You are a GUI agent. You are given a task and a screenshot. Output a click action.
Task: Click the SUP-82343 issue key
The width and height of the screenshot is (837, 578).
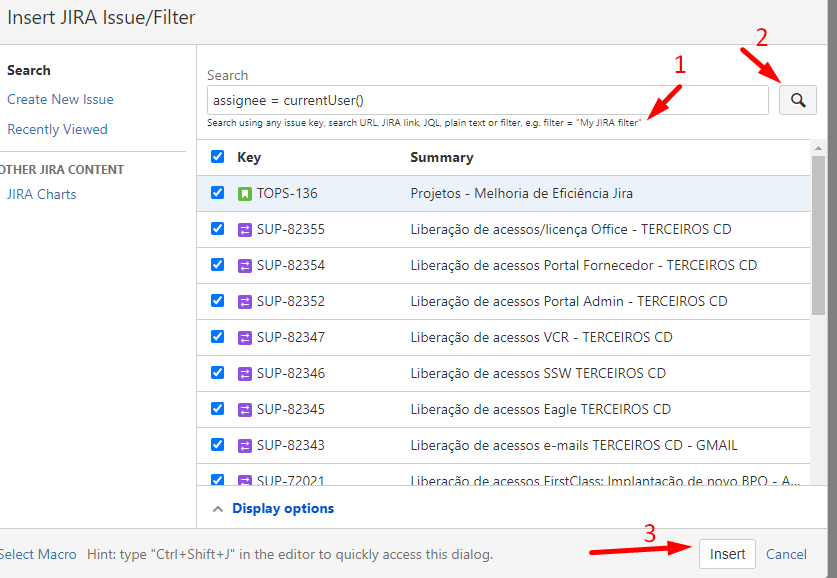tap(291, 445)
